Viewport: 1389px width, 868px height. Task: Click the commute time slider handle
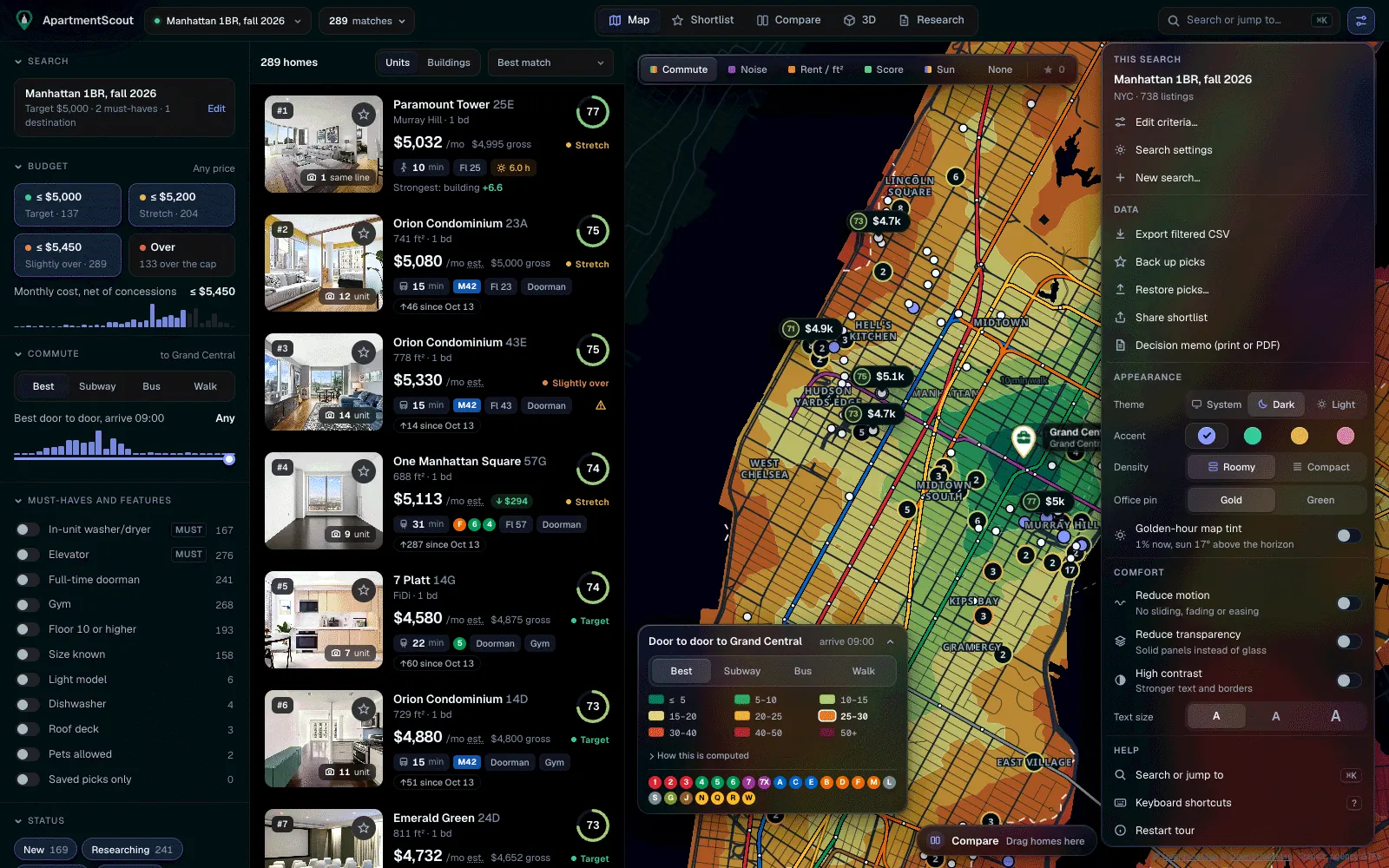[x=229, y=459]
